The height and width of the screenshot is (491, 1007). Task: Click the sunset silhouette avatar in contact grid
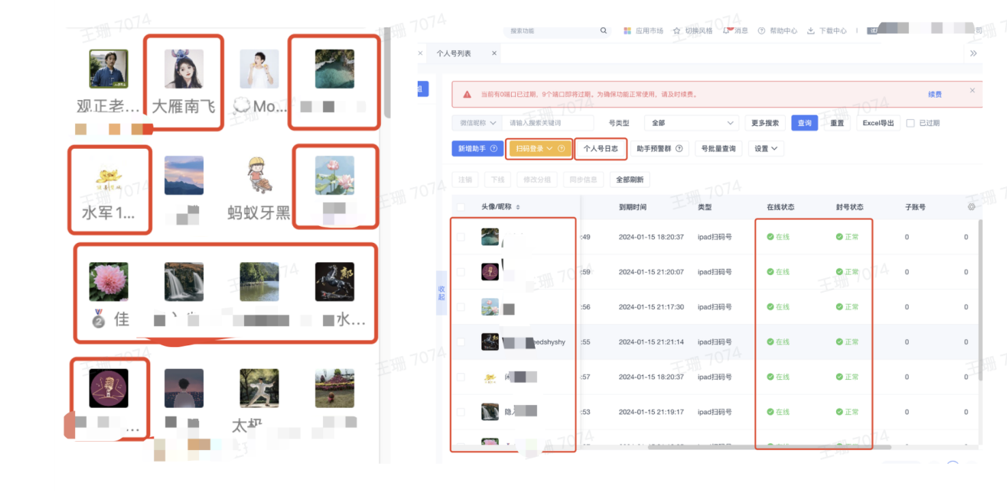pos(184,388)
